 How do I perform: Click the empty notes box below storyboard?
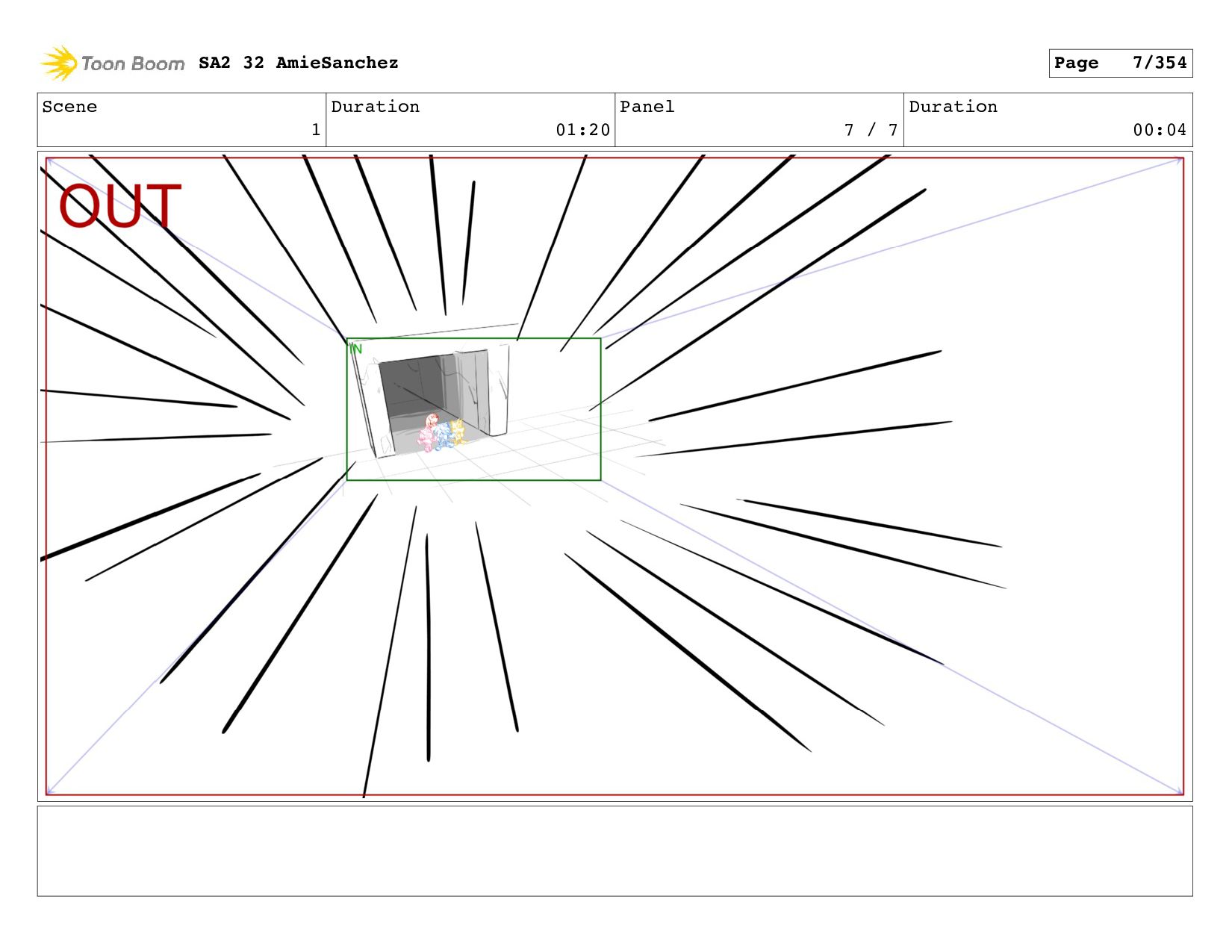pyautogui.click(x=615, y=850)
